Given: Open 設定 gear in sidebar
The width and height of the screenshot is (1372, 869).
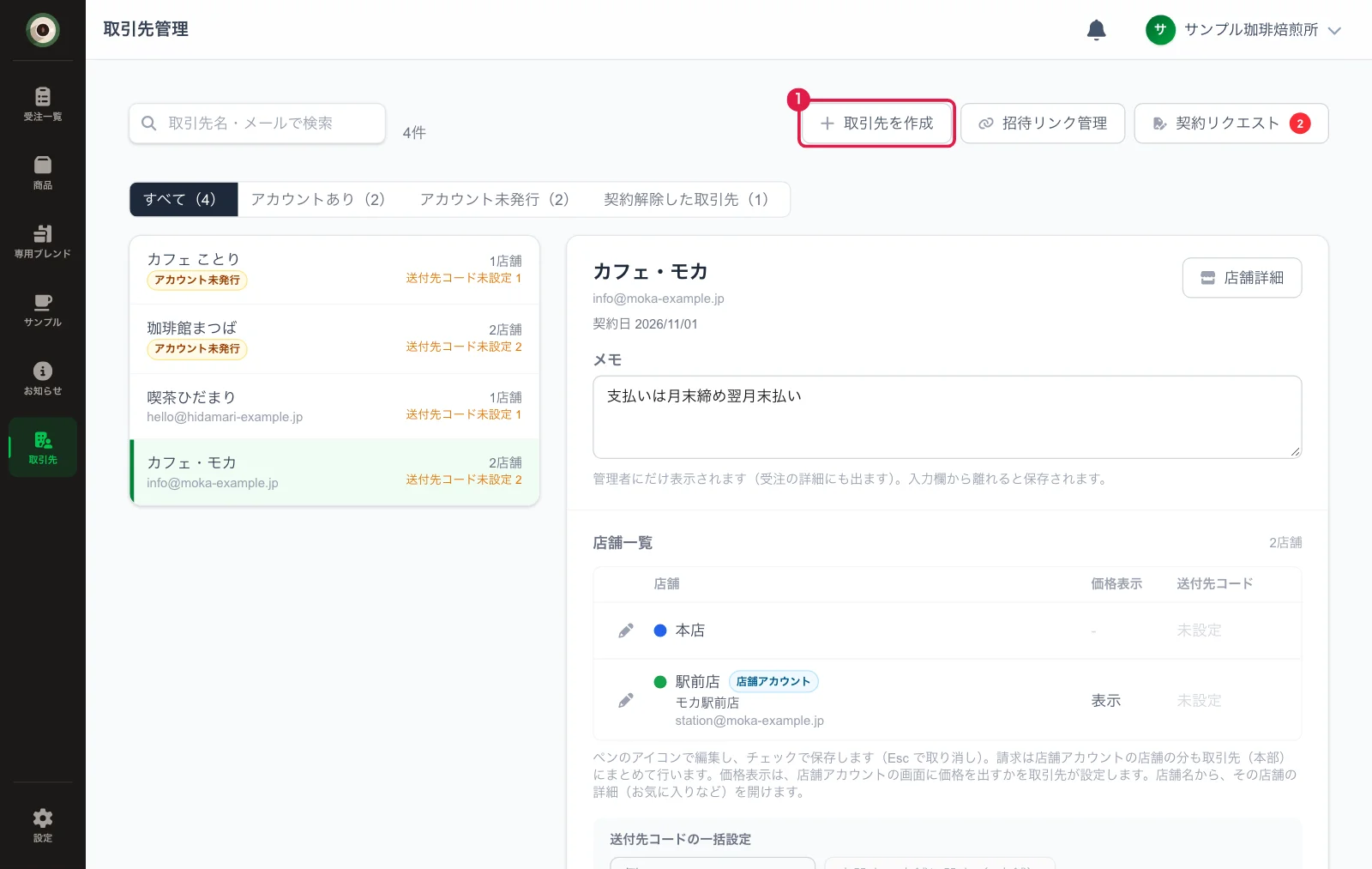Looking at the screenshot, I should (x=43, y=825).
